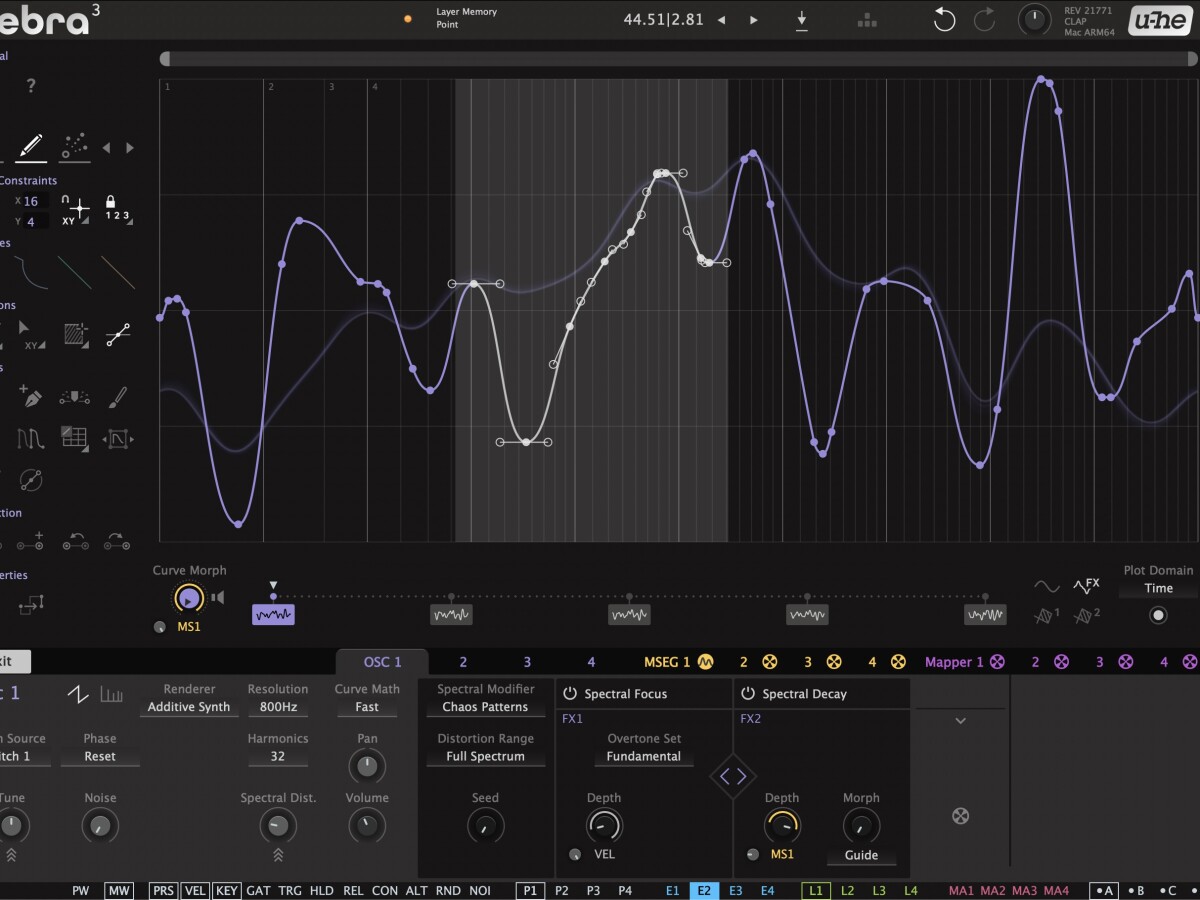Click the E2 envelope button

[704, 890]
